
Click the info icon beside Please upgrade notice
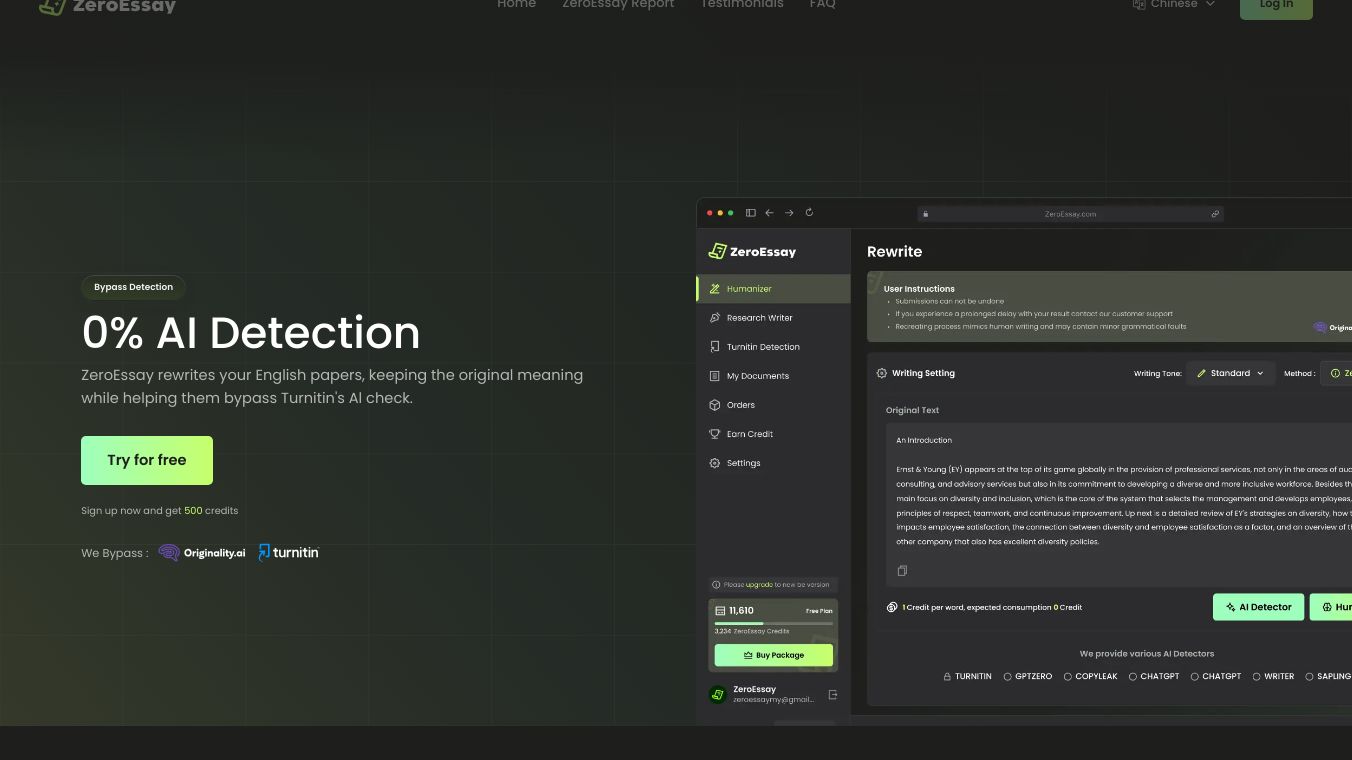click(716, 584)
